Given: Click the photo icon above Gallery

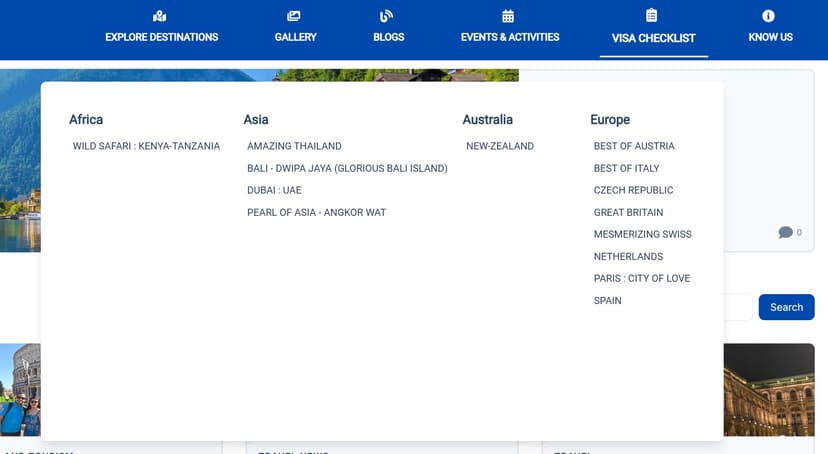Looking at the screenshot, I should [x=294, y=16].
